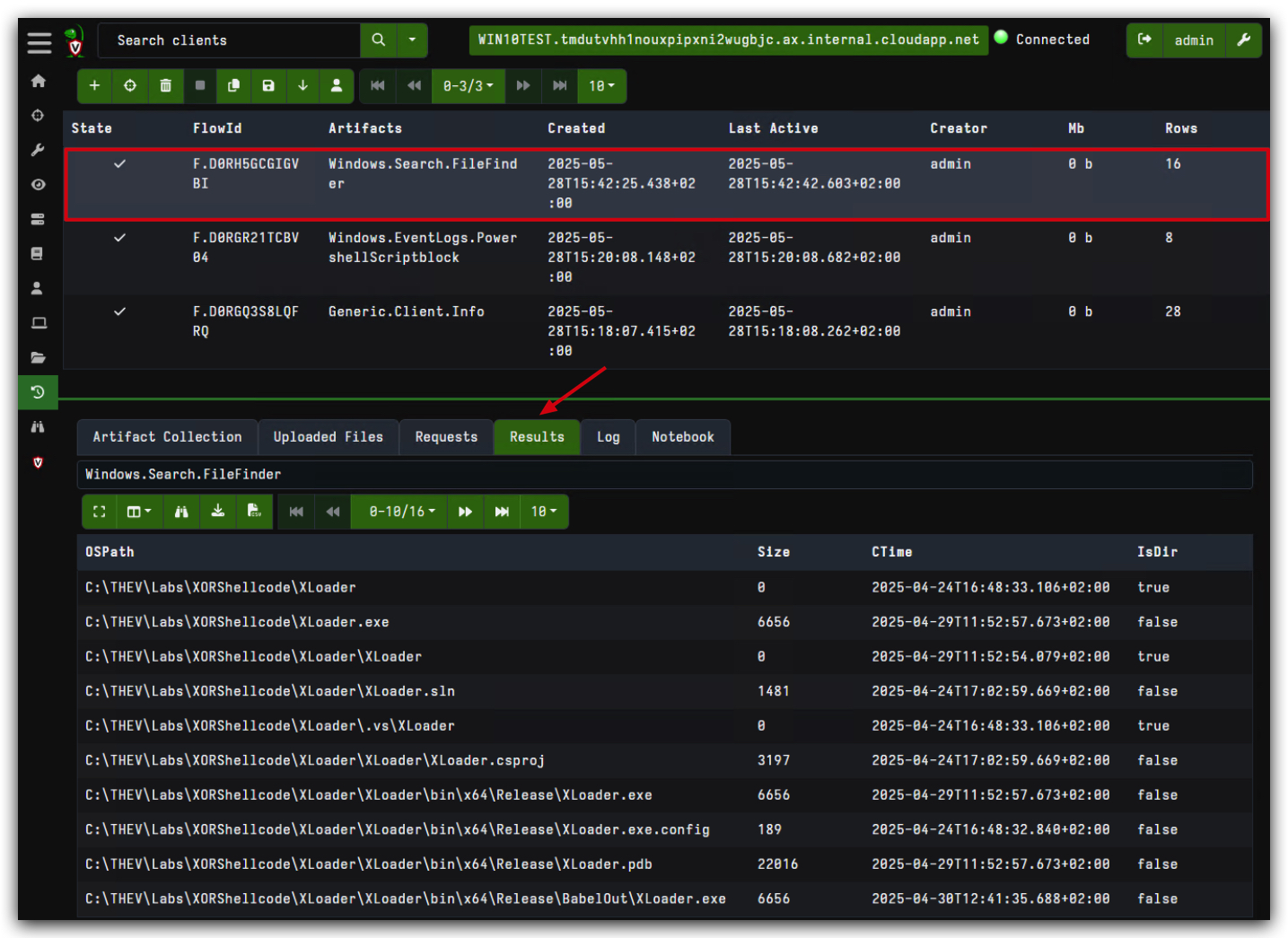Export results table as CSV

[254, 512]
